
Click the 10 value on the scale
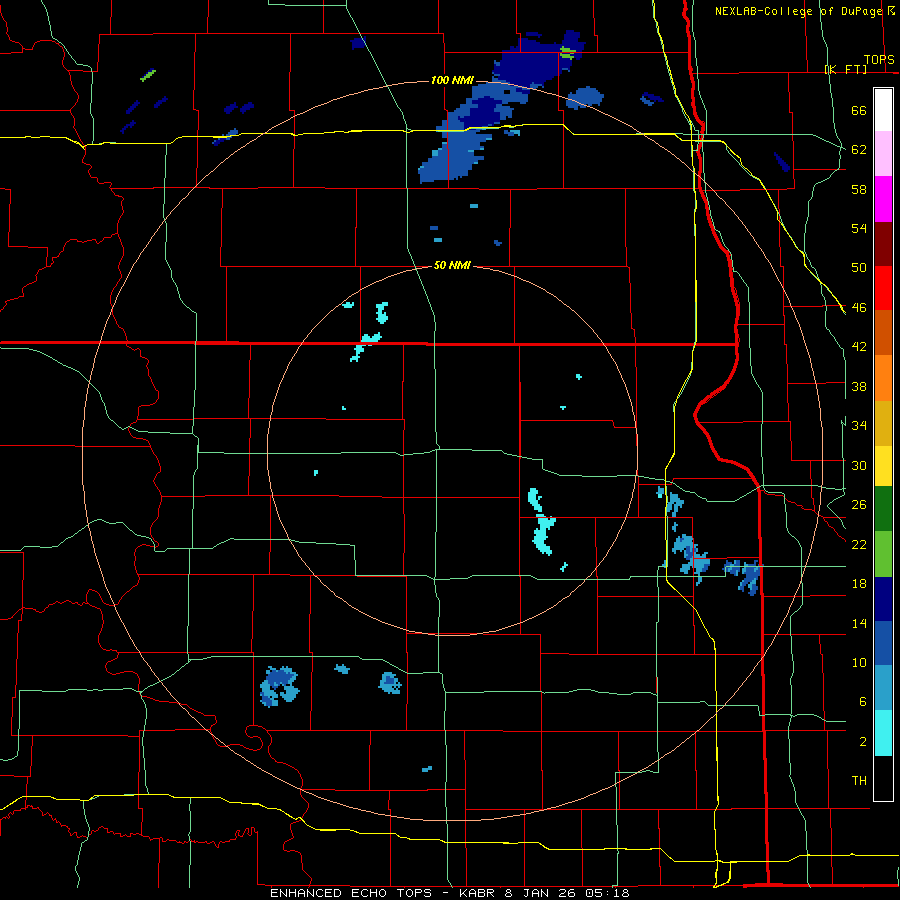coord(859,663)
